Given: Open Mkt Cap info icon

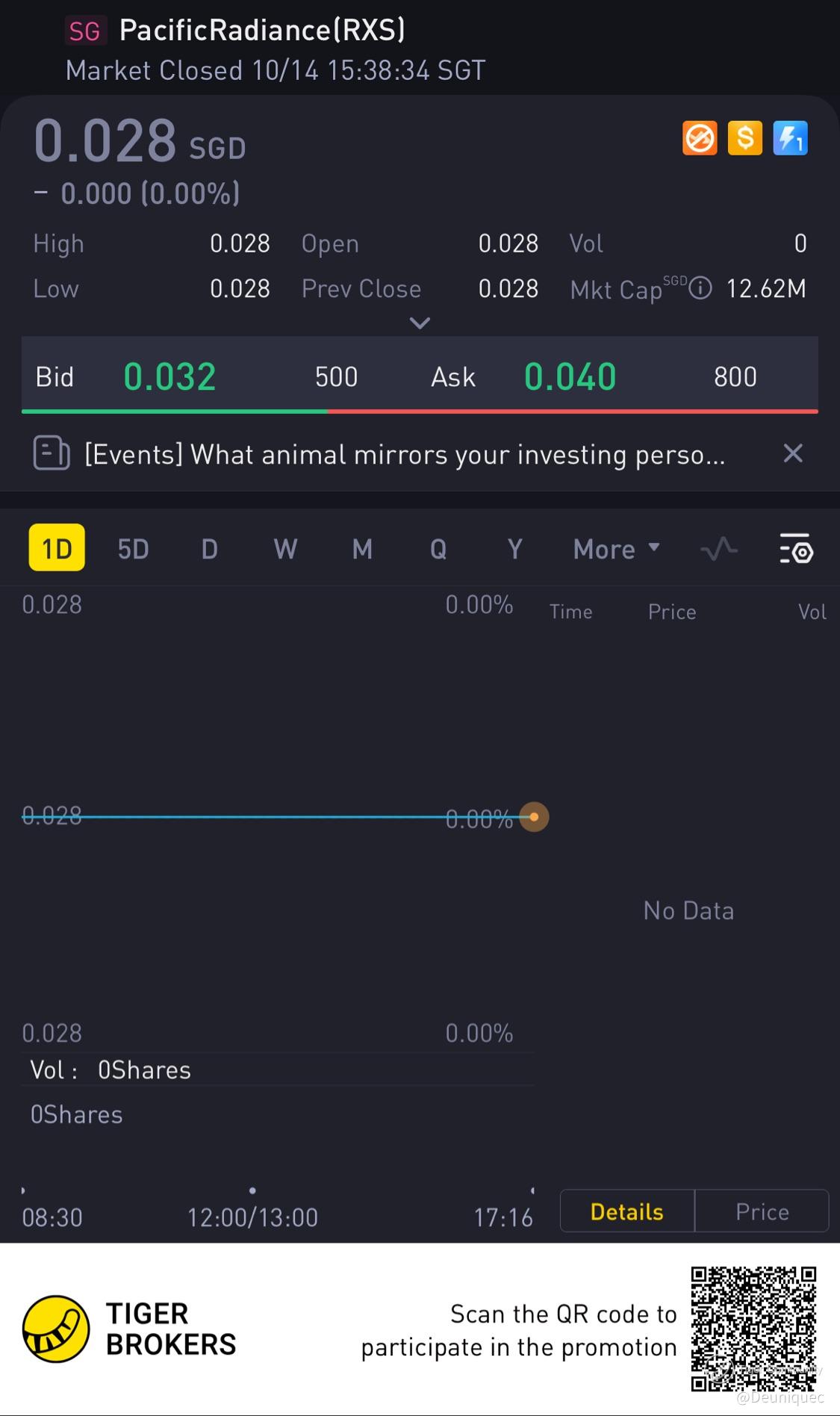Looking at the screenshot, I should [700, 288].
